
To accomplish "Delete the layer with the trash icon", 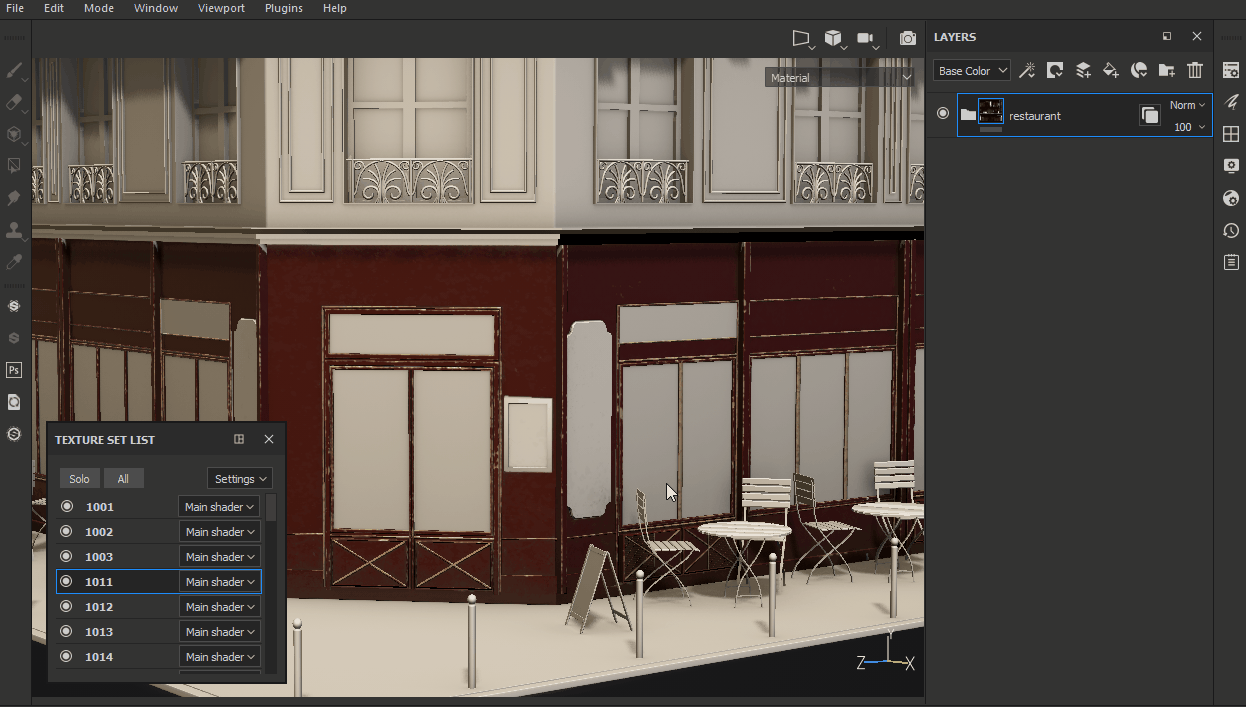I will [1195, 70].
